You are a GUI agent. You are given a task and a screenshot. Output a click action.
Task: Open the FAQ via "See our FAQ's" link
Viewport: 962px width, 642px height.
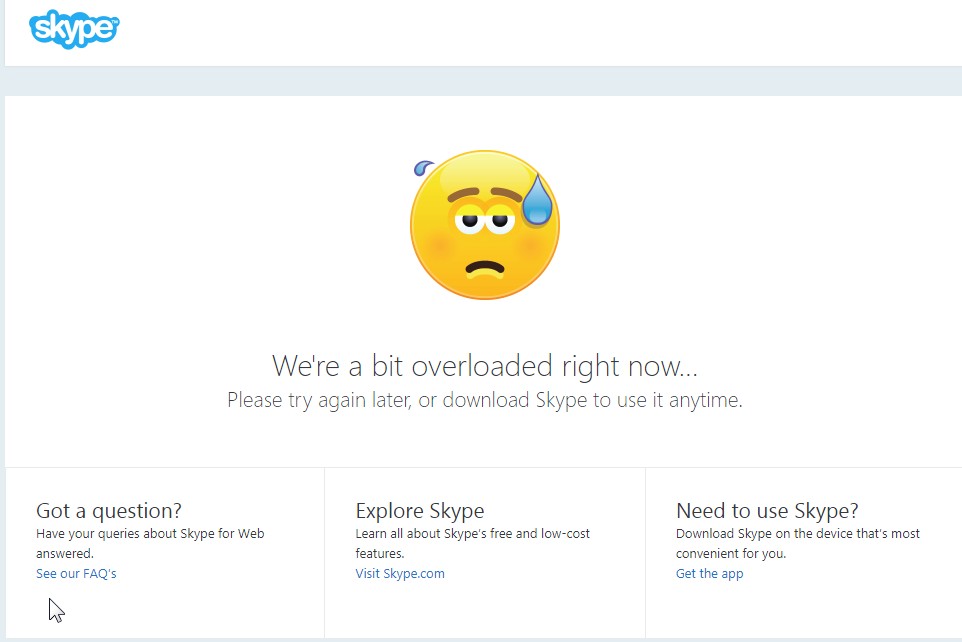tap(75, 573)
